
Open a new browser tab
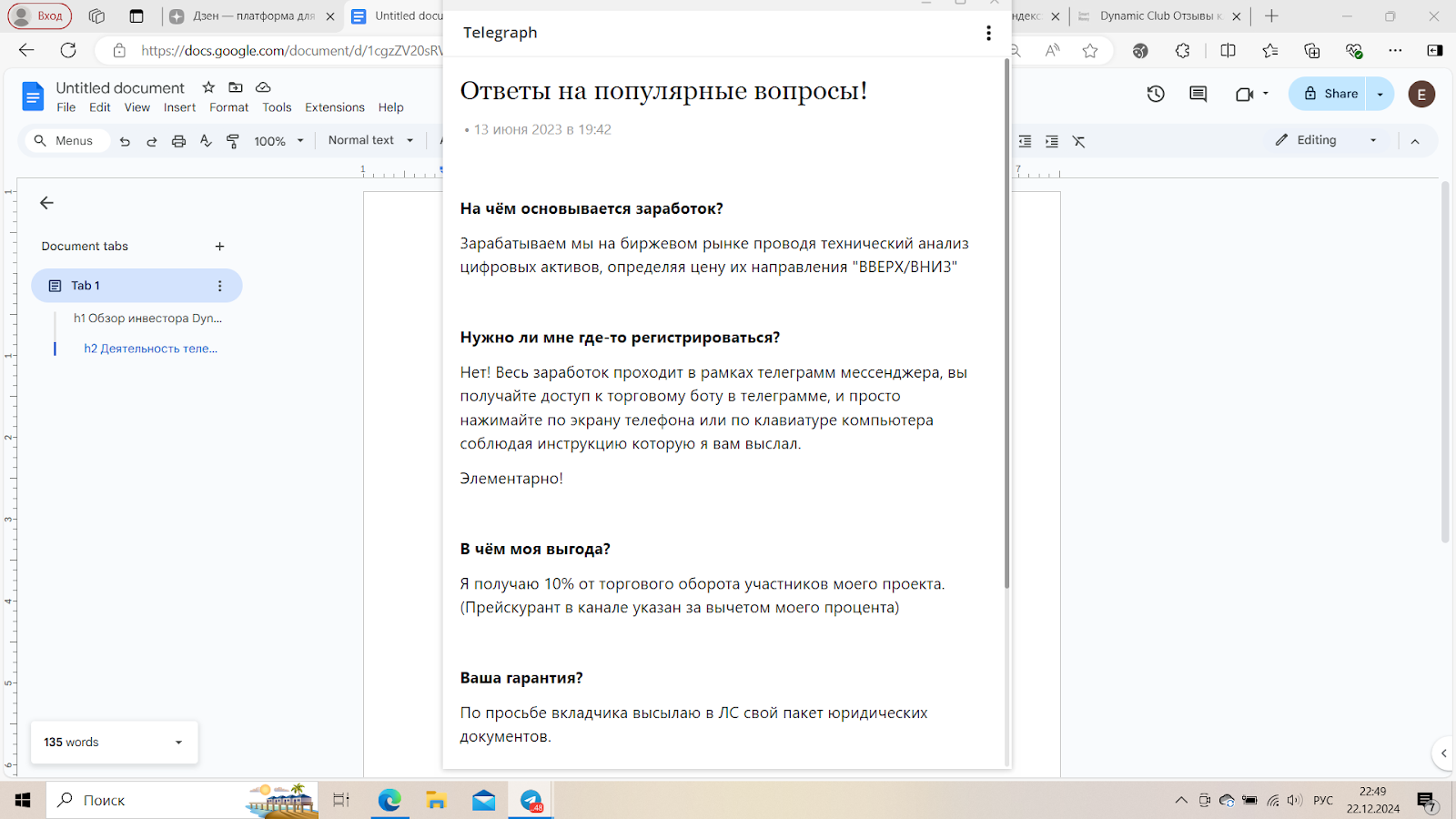(x=1272, y=16)
